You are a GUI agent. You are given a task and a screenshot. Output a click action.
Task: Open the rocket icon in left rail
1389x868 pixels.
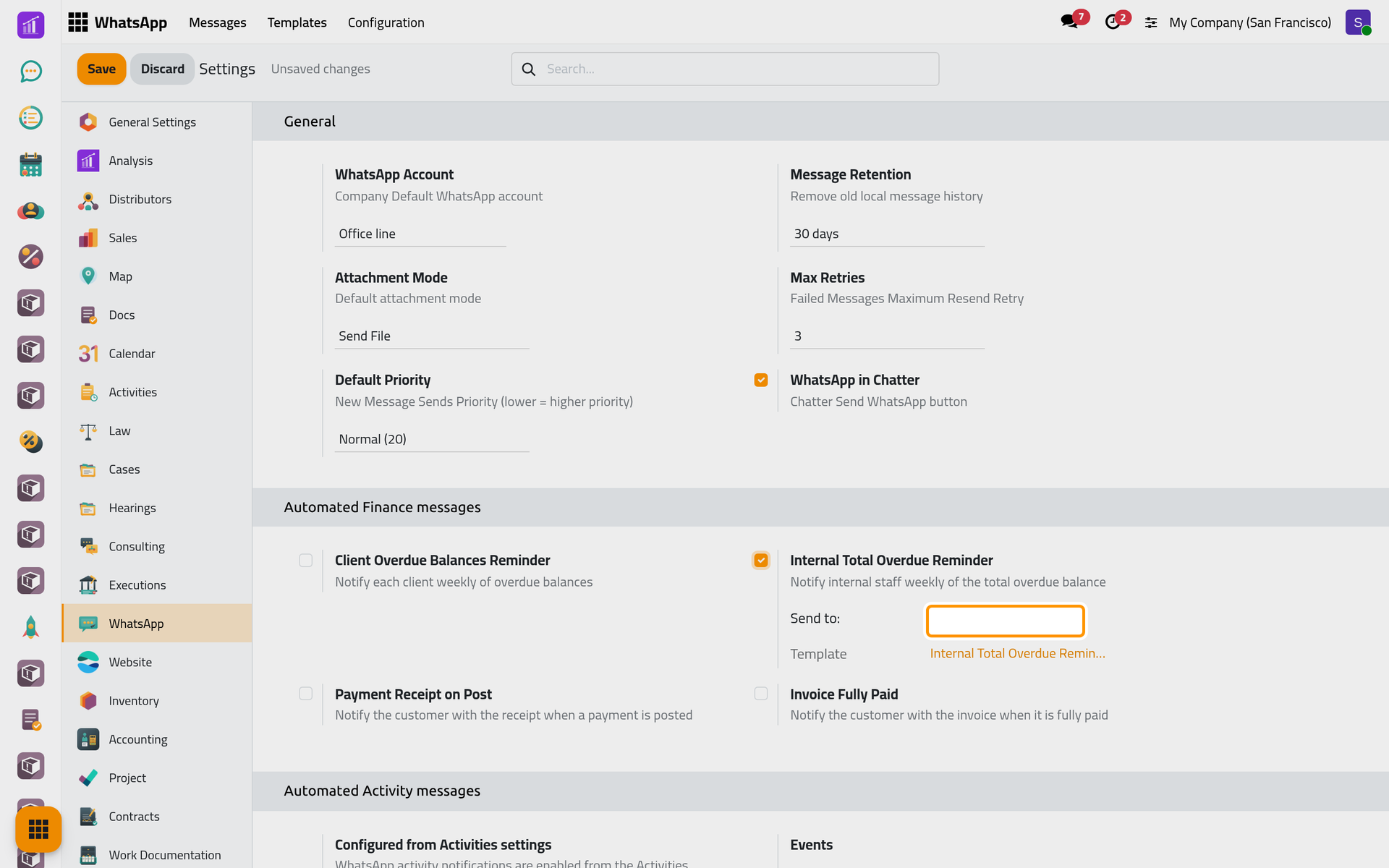click(30, 626)
